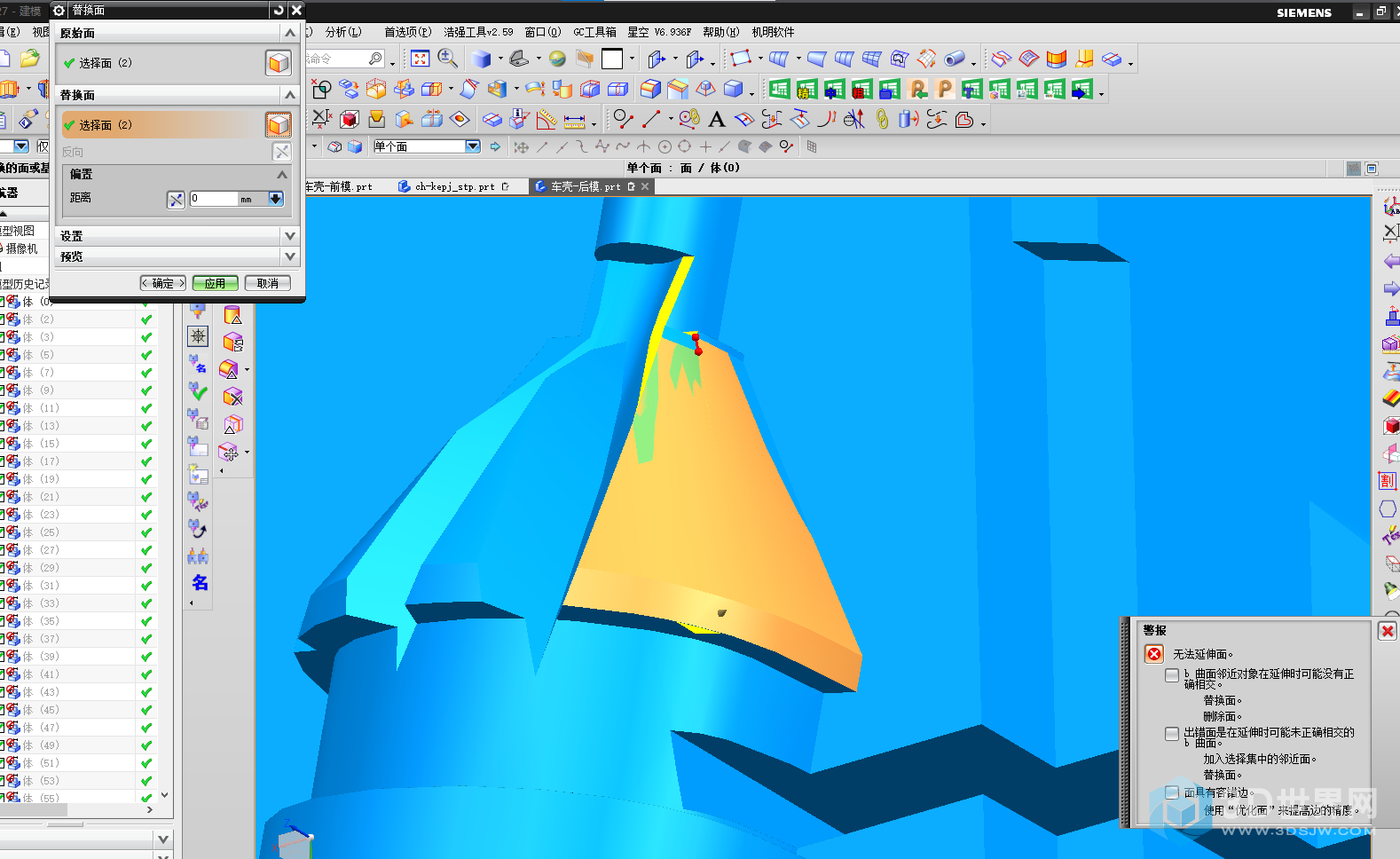Viewport: 1400px width, 859px height.
Task: Click the purple left arrow on right toolbar
Action: [1391, 262]
